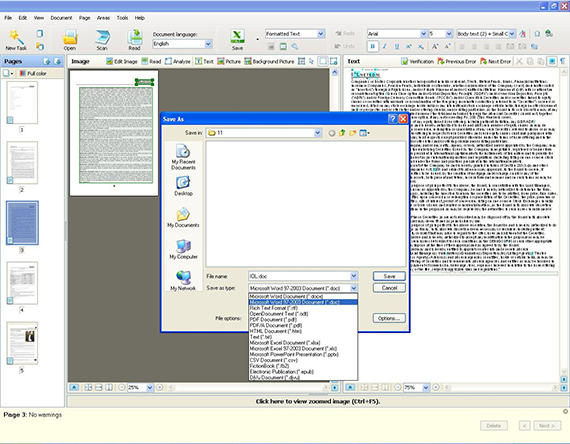Open the Body text style dropdown

click(x=512, y=34)
